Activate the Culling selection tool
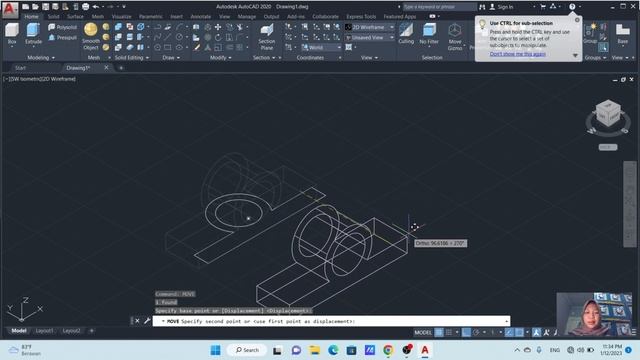The width and height of the screenshot is (640, 360). [406, 33]
